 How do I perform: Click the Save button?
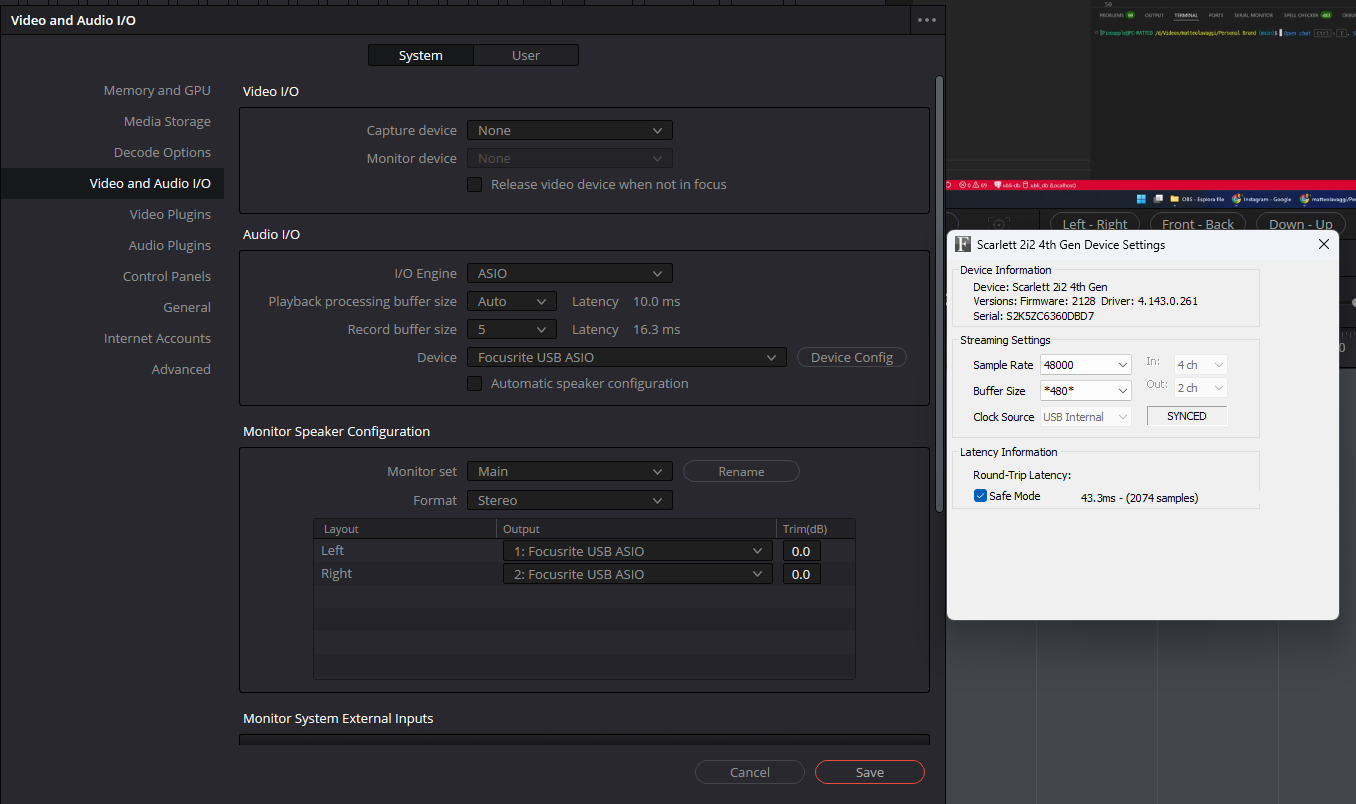[x=869, y=772]
